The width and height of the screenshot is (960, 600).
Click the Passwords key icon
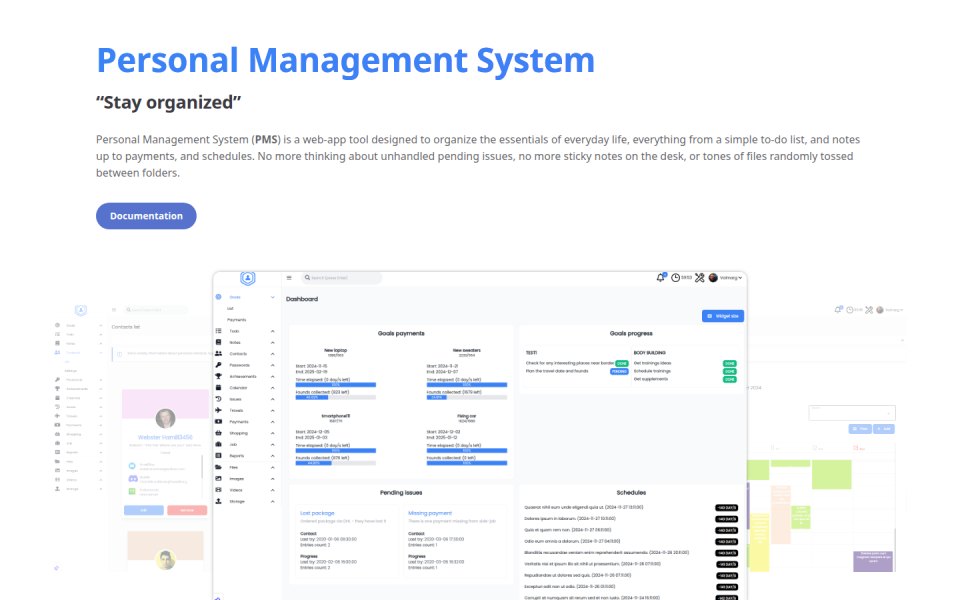coord(218,365)
